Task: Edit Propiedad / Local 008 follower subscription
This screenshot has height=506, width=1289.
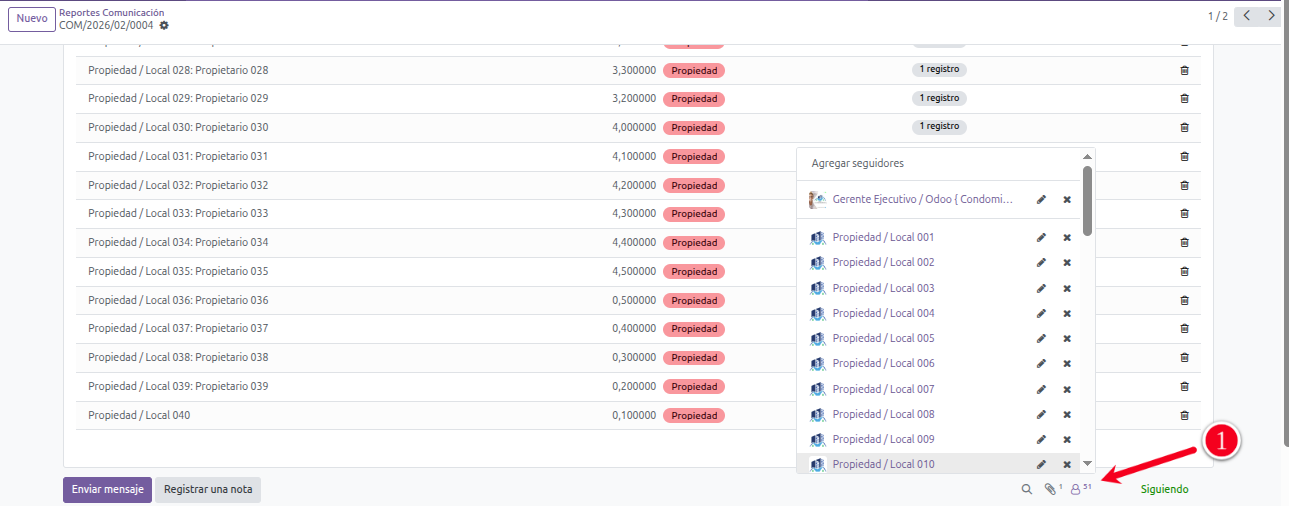Action: point(1041,414)
